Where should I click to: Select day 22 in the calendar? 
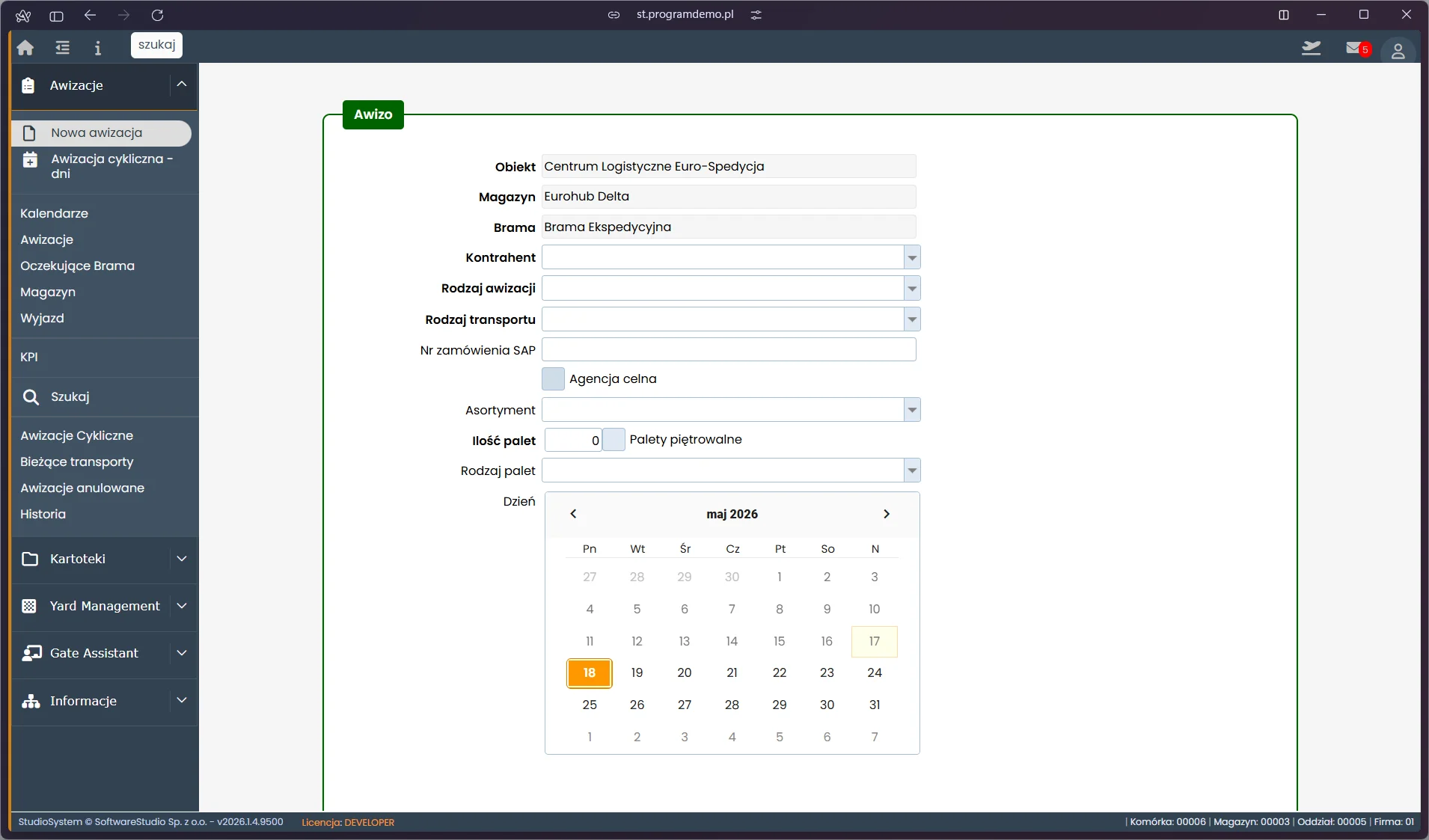[x=780, y=673]
